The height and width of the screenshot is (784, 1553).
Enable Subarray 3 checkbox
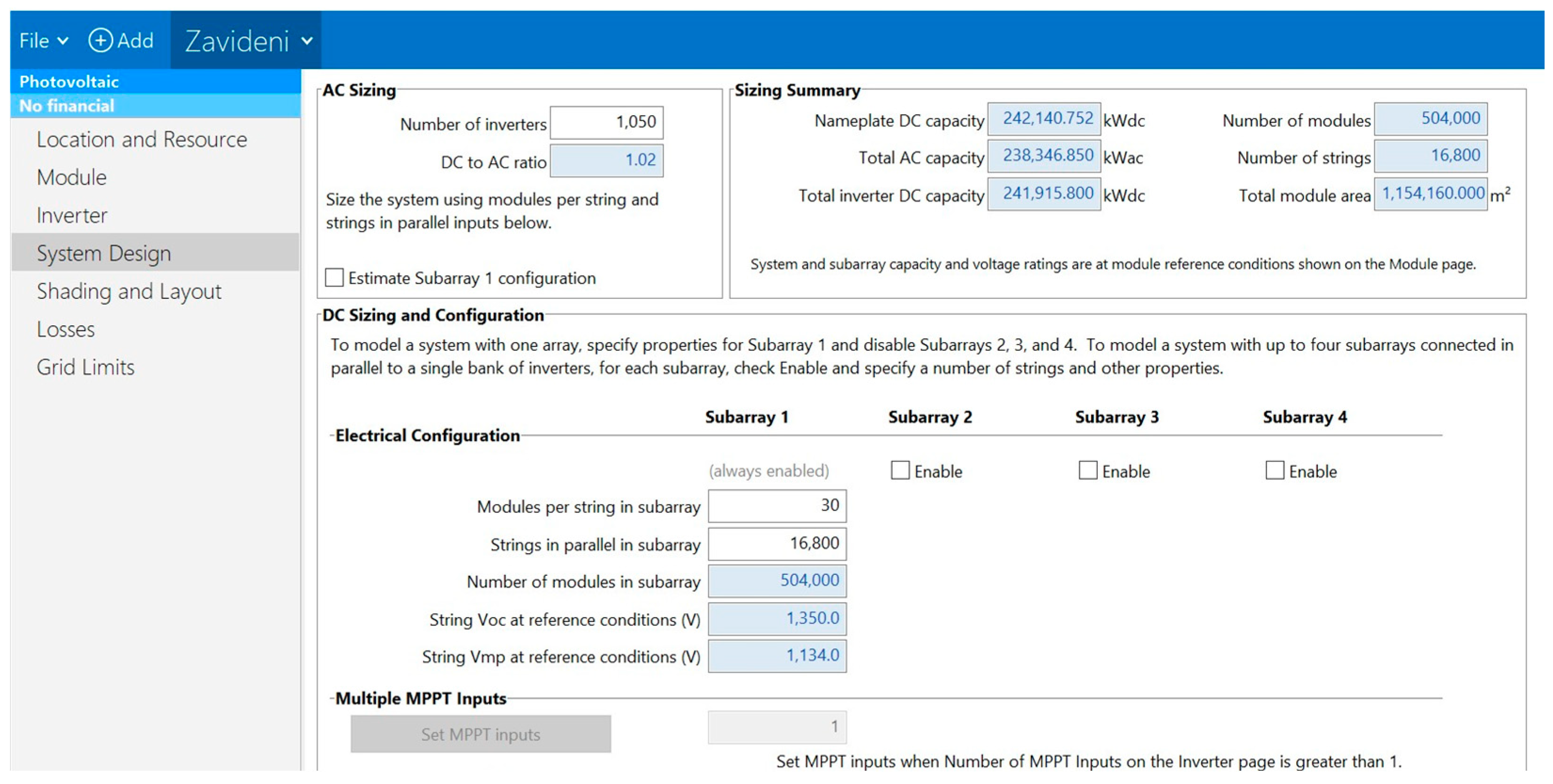(x=1087, y=470)
